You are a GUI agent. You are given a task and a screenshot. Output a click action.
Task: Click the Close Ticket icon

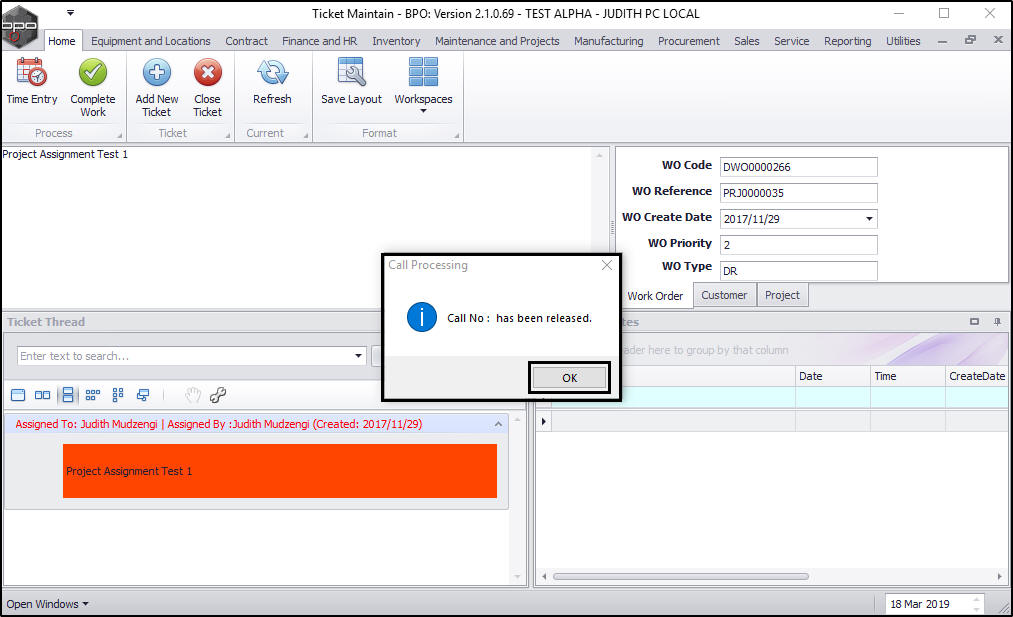(x=207, y=72)
